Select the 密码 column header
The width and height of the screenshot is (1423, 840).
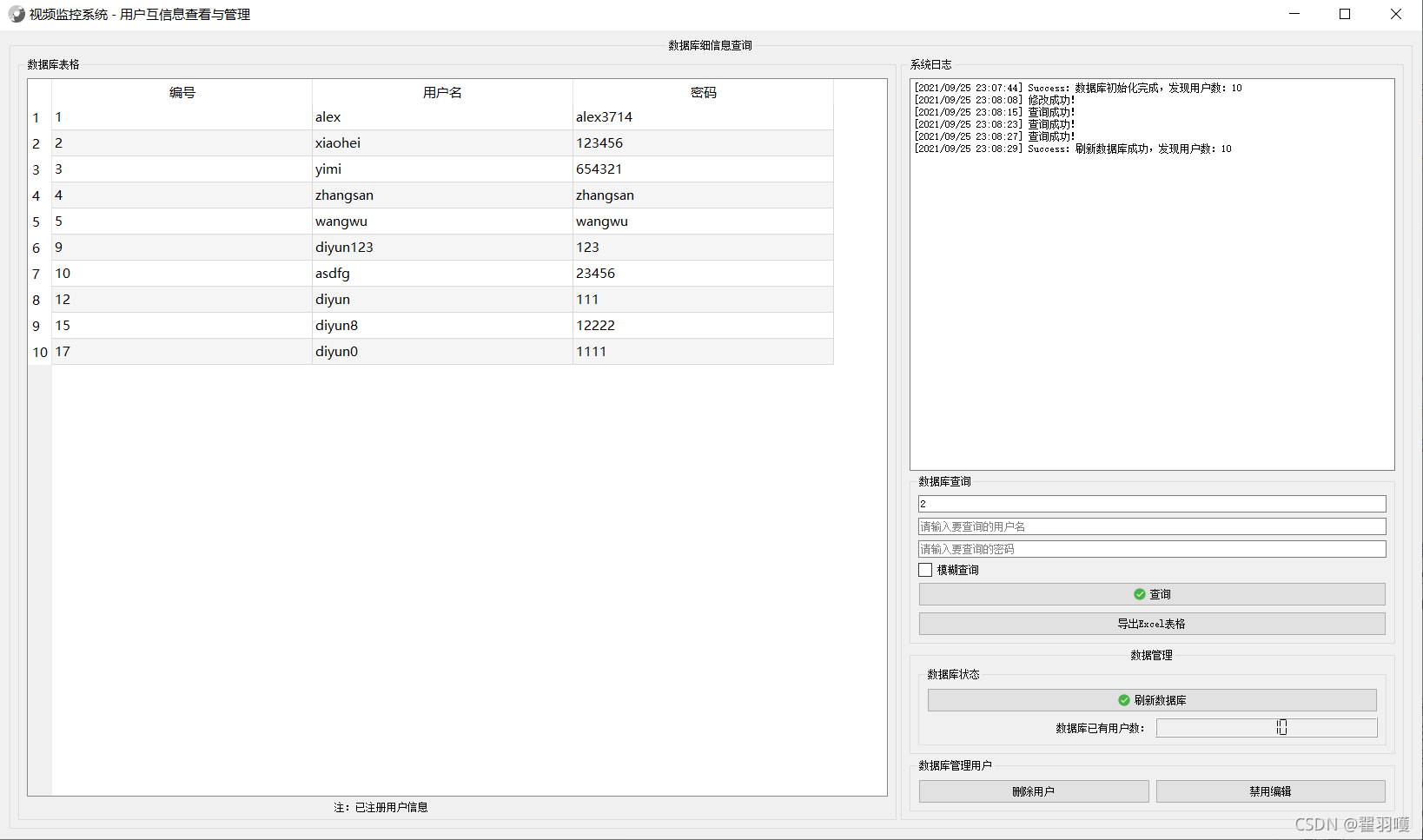pos(704,92)
